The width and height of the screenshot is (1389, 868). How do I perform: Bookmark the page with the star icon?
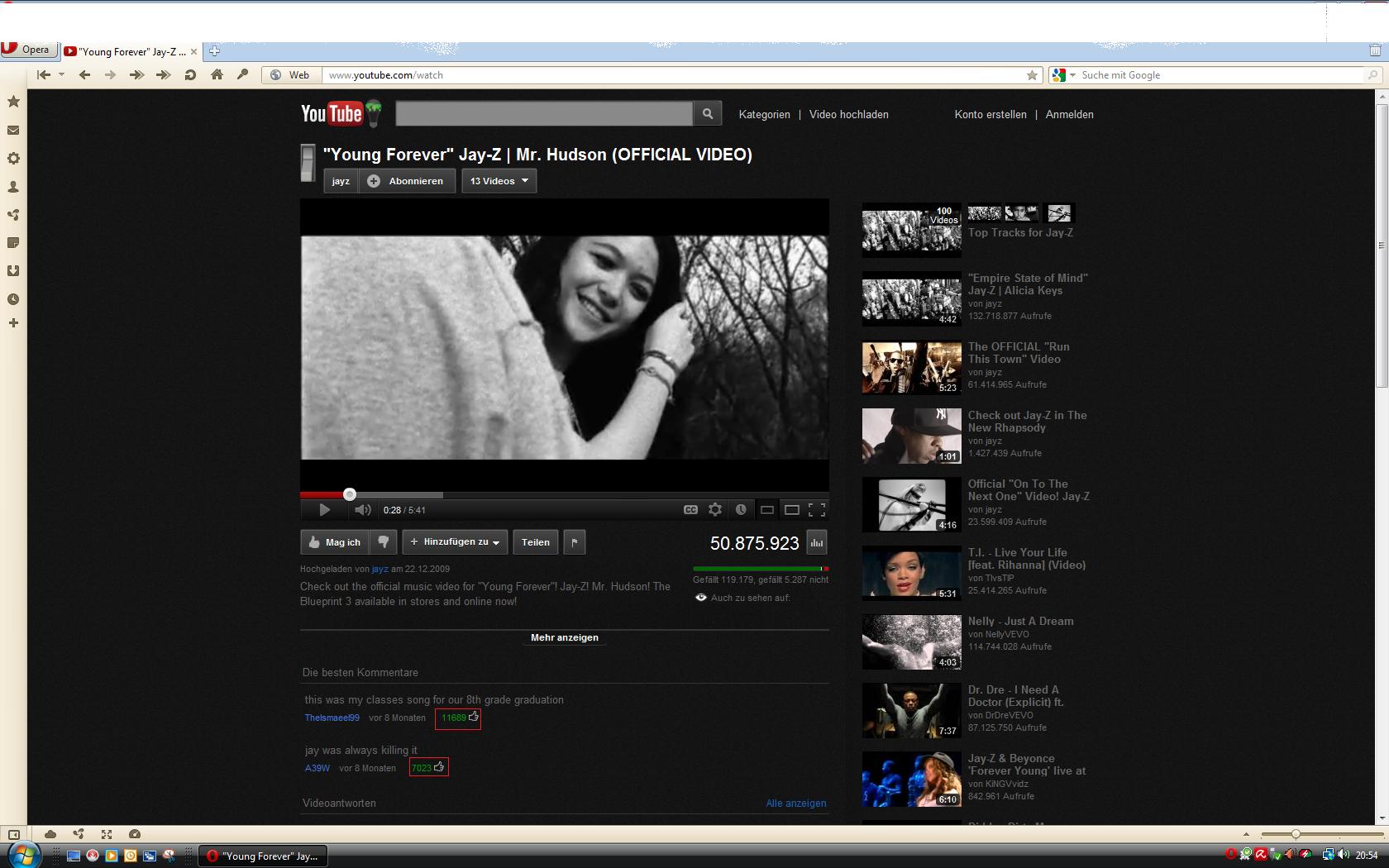[1032, 75]
